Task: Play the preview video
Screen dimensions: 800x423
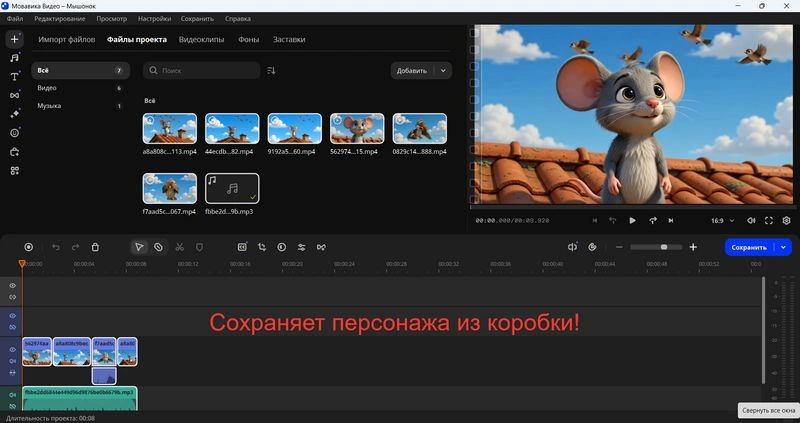Action: (632, 220)
